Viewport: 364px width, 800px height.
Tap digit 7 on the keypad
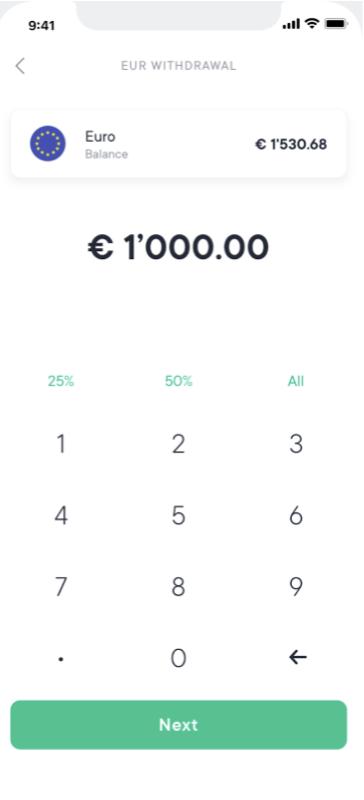[x=61, y=587]
